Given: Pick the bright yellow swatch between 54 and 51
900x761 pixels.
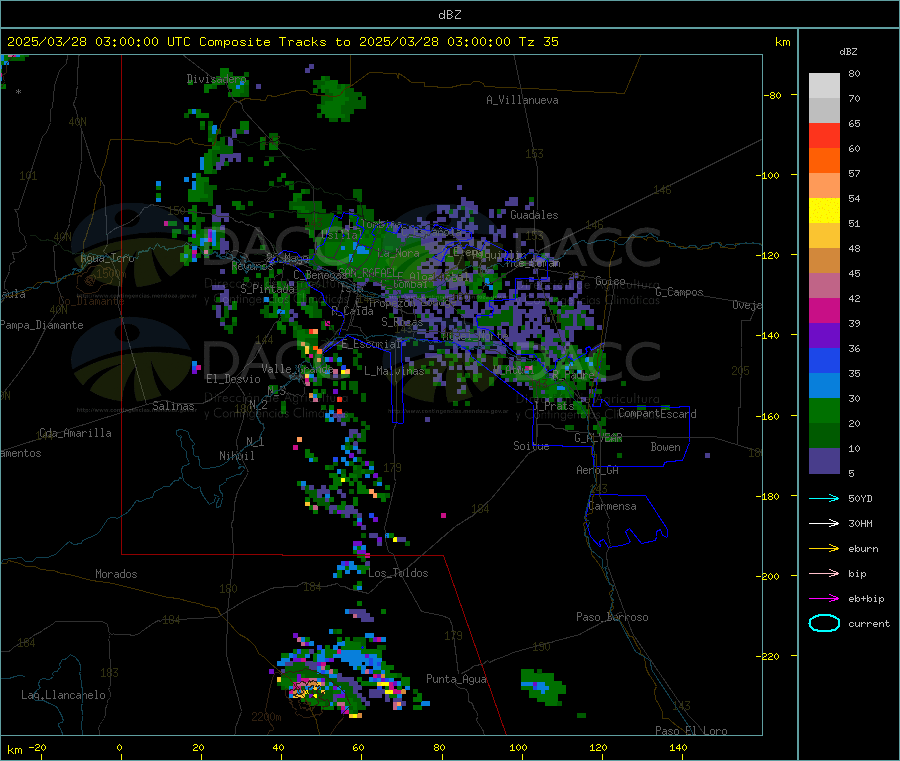Looking at the screenshot, I should pos(824,211).
